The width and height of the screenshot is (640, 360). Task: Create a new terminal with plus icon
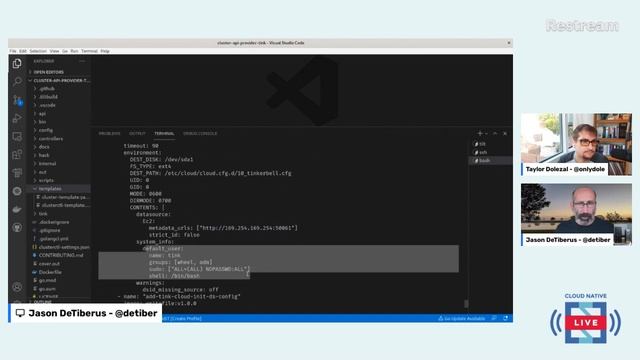pos(480,133)
